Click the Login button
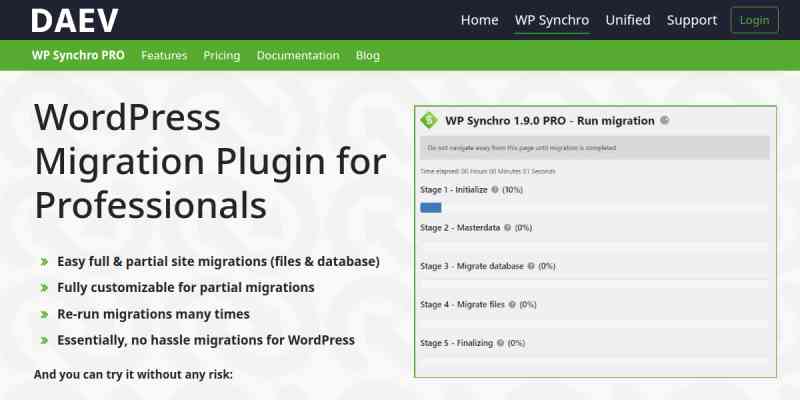The image size is (800, 400). 754,20
